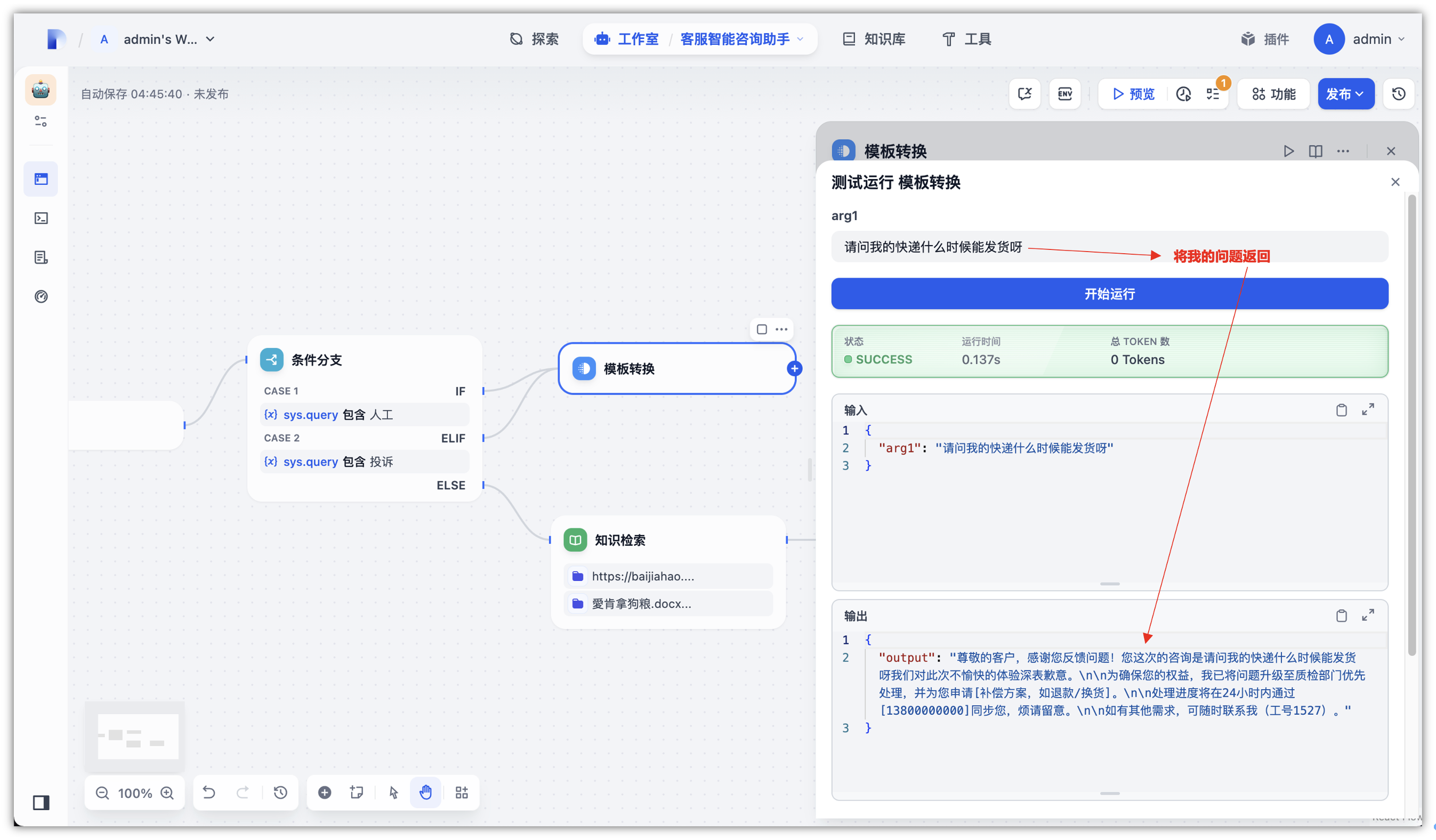
Task: Zoom in on the canvas
Action: click(167, 793)
